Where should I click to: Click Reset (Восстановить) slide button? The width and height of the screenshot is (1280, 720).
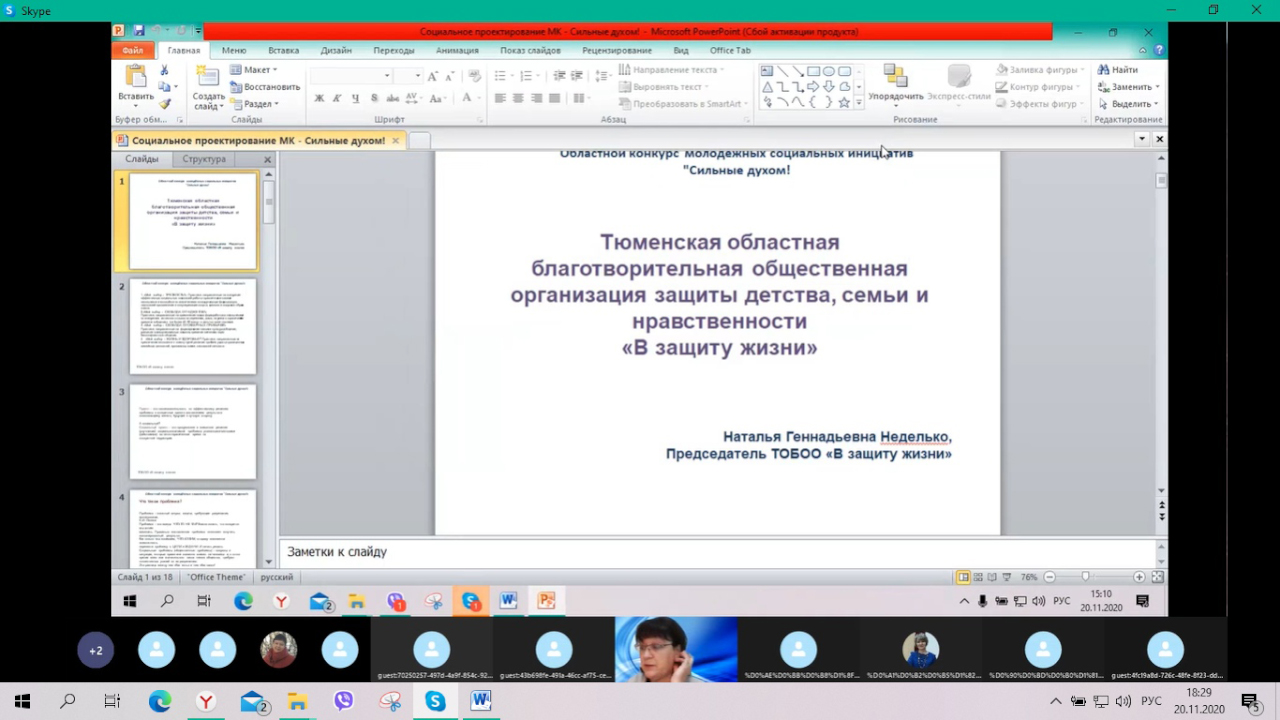click(265, 87)
